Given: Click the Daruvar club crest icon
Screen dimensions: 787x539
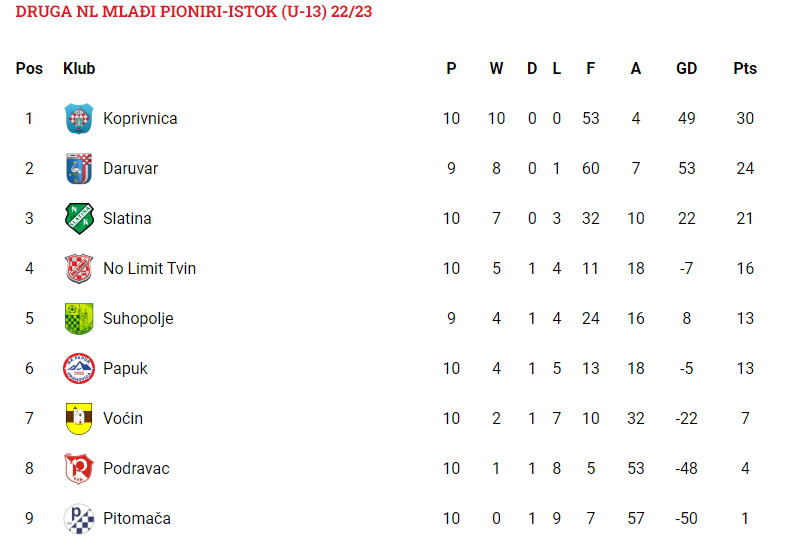Looking at the screenshot, I should tap(79, 169).
